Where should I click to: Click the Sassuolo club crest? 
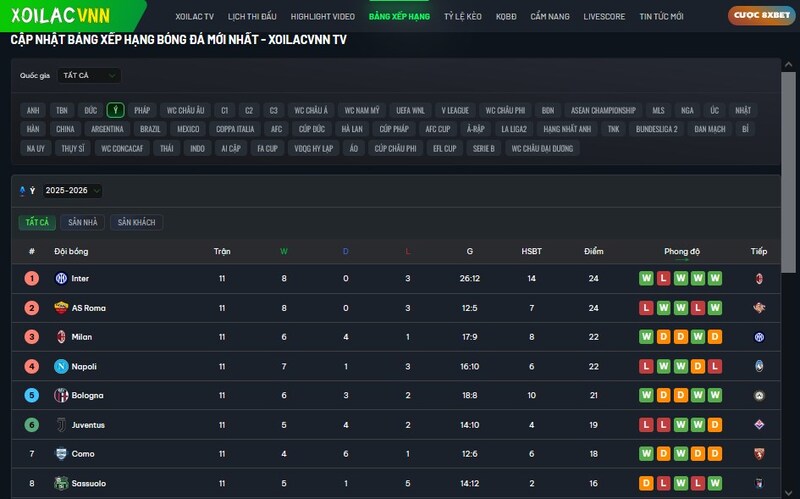click(x=61, y=483)
